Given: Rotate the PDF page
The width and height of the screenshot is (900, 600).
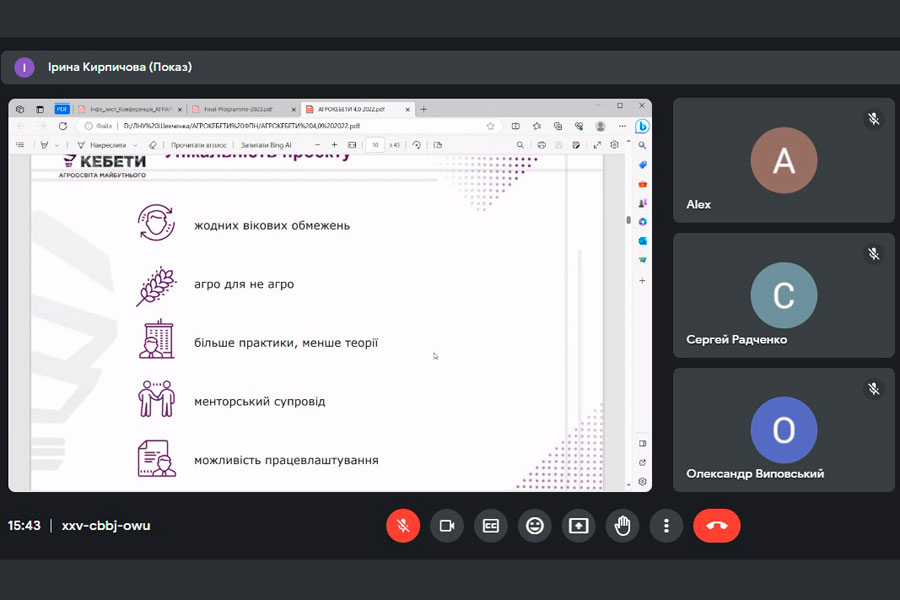Looking at the screenshot, I should [x=417, y=145].
